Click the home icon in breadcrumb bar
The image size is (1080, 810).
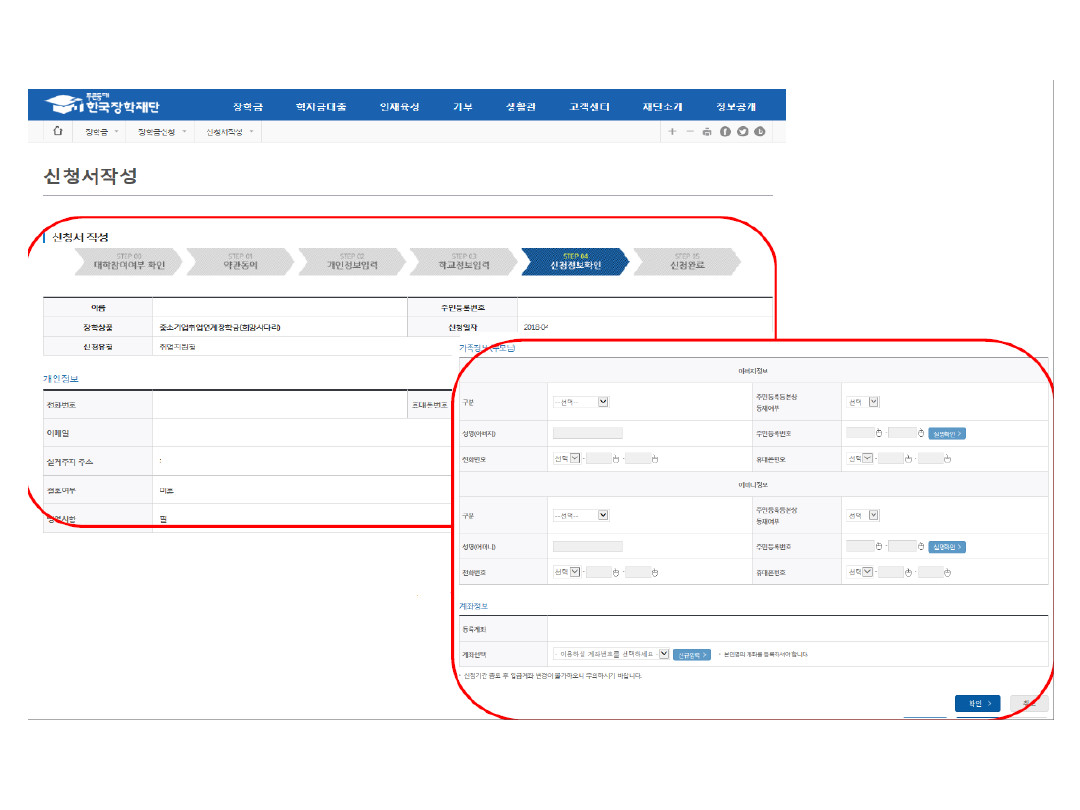coord(57,131)
